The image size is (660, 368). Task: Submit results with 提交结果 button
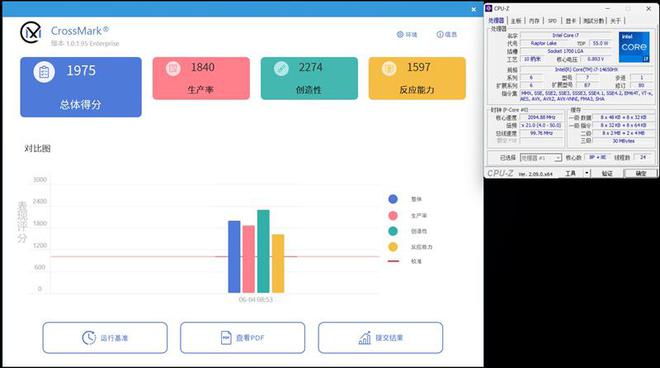[381, 338]
